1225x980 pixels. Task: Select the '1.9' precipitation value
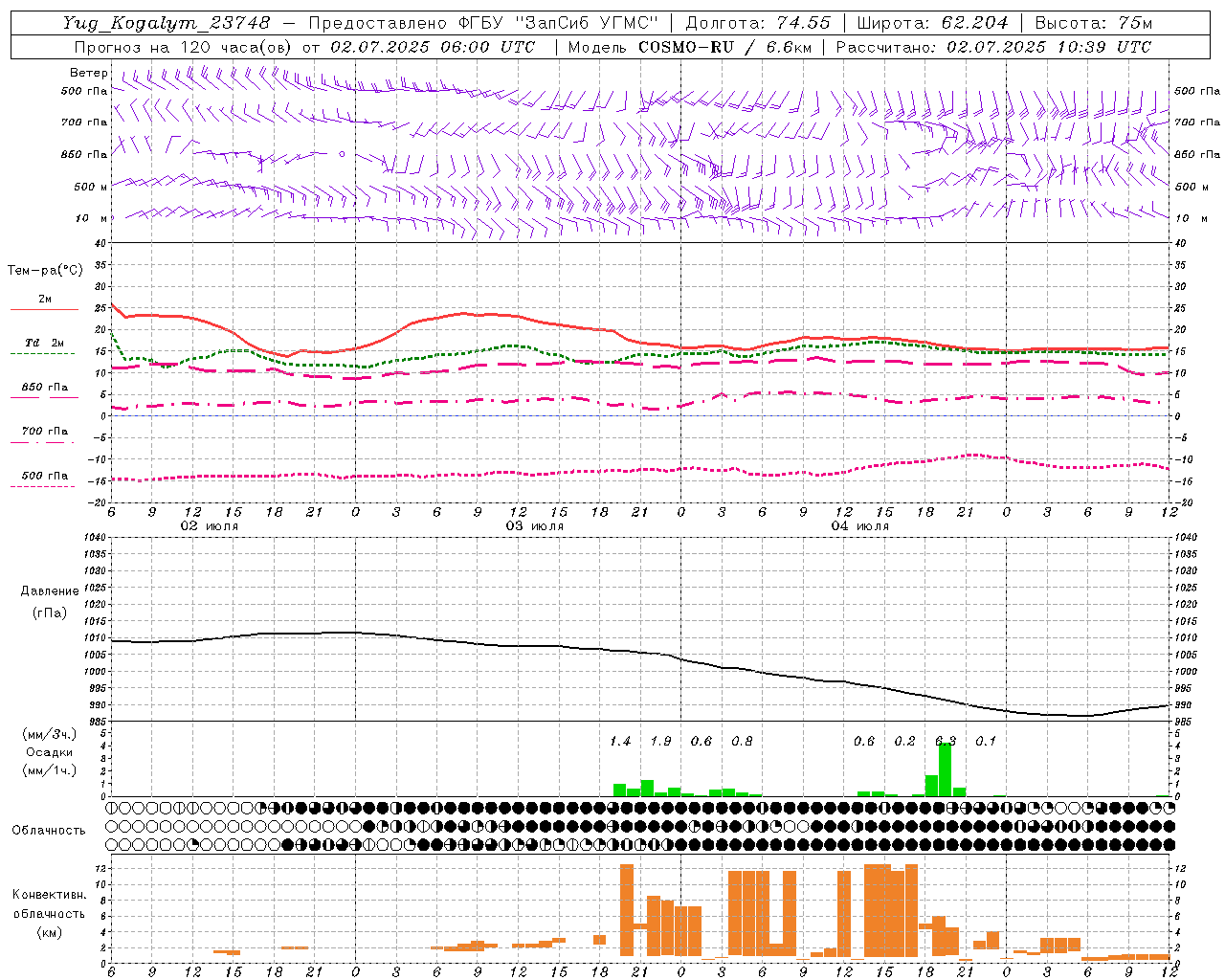(x=660, y=742)
